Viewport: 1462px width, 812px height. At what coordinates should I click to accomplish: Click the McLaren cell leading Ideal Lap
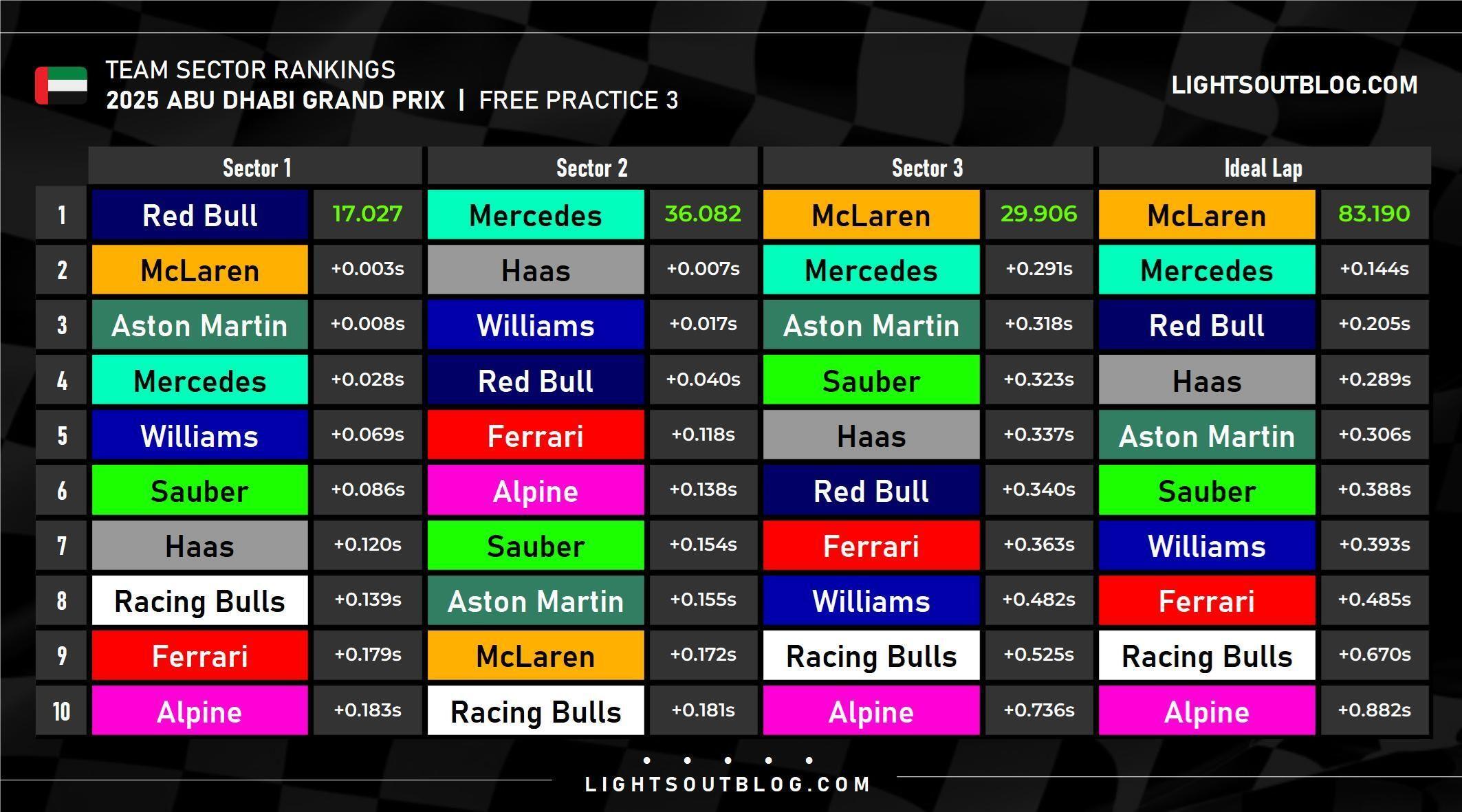coord(1206,215)
